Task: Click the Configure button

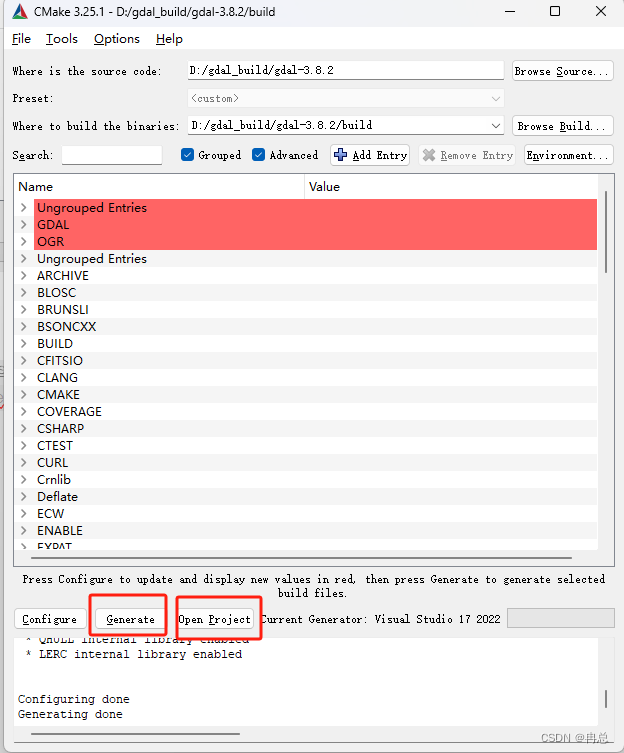Action: pyautogui.click(x=50, y=619)
